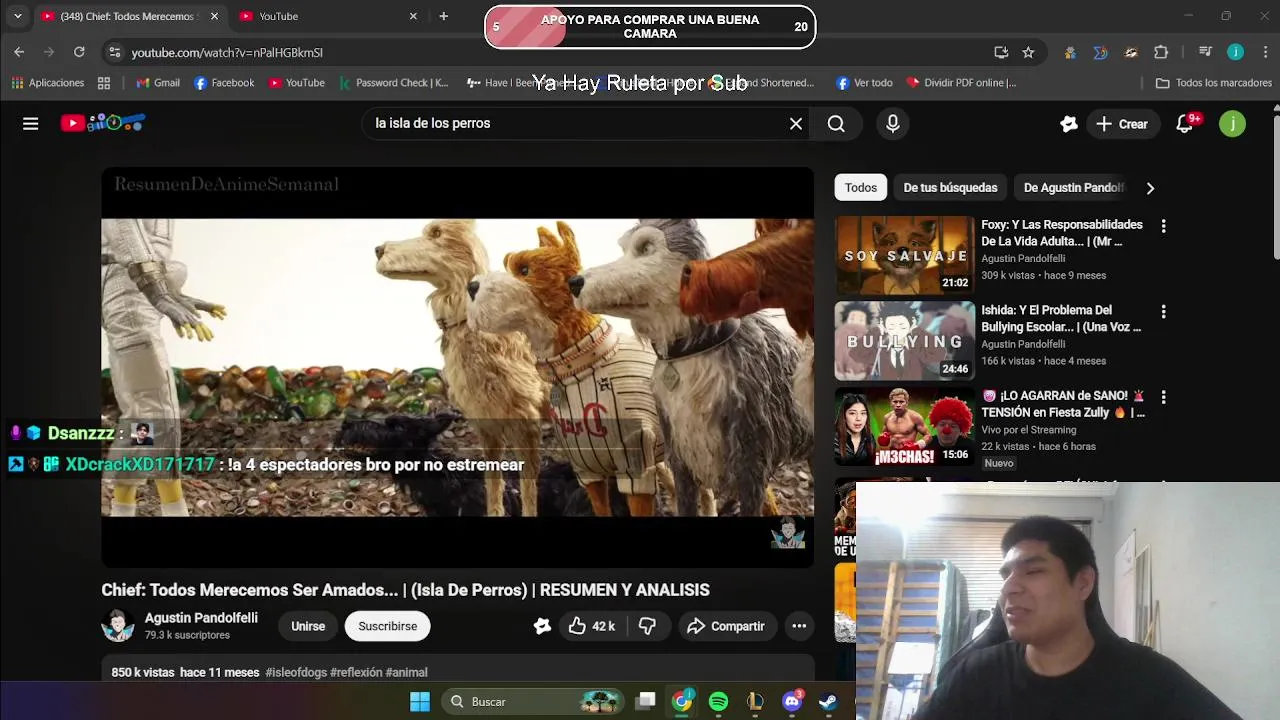This screenshot has width=1280, height=720.
Task: Click the icon left of like button
Action: point(542,626)
